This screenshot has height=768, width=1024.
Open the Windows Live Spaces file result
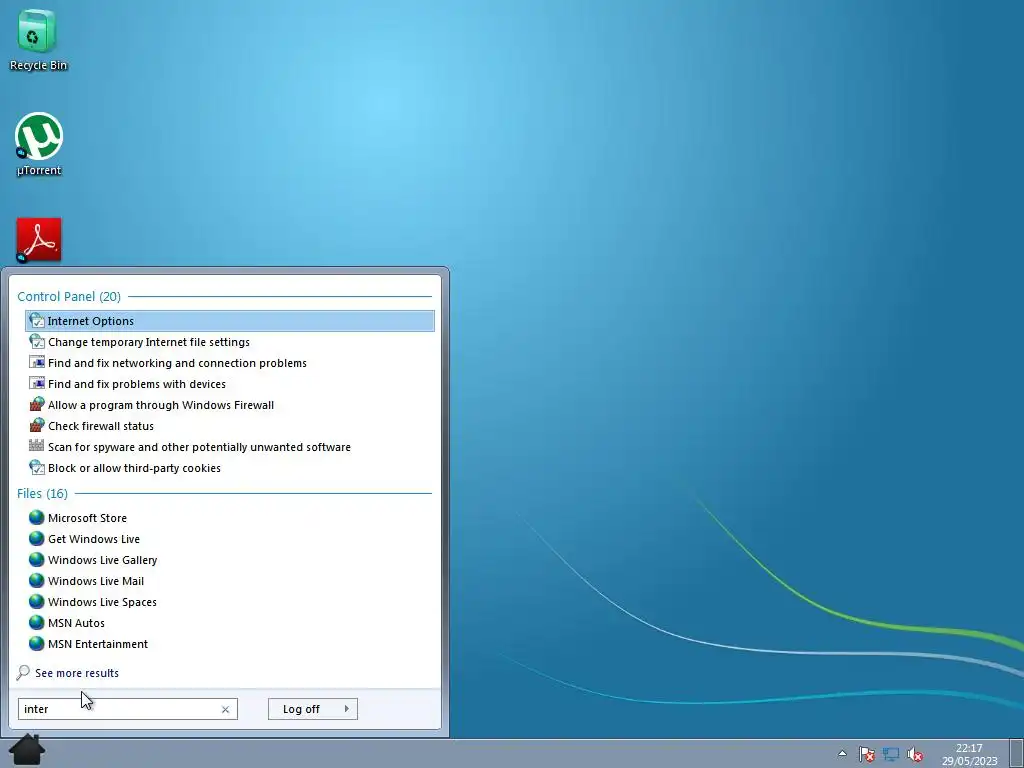[230, 601]
